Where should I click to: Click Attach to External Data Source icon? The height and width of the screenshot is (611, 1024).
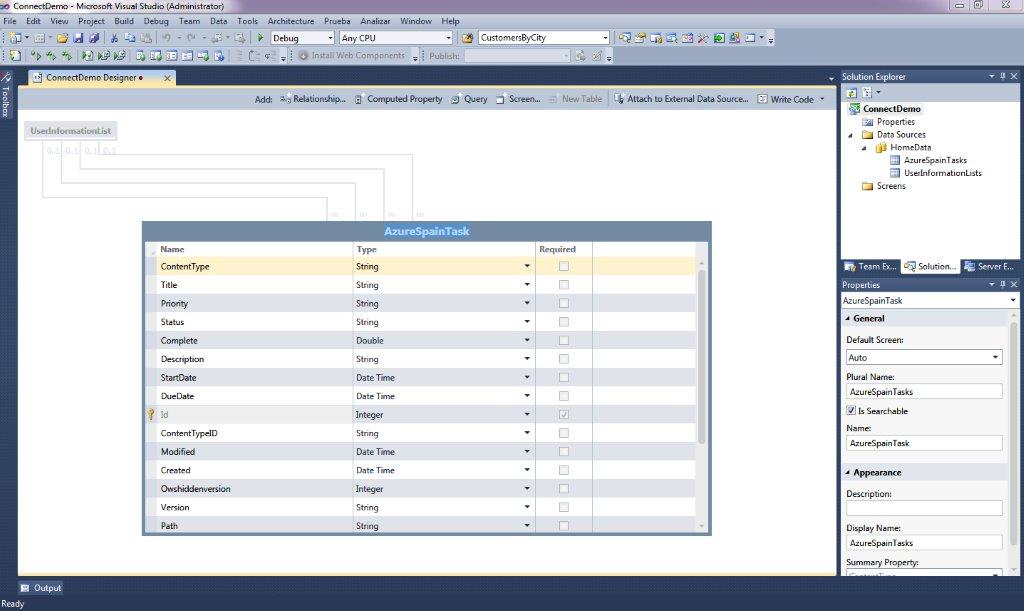point(619,99)
